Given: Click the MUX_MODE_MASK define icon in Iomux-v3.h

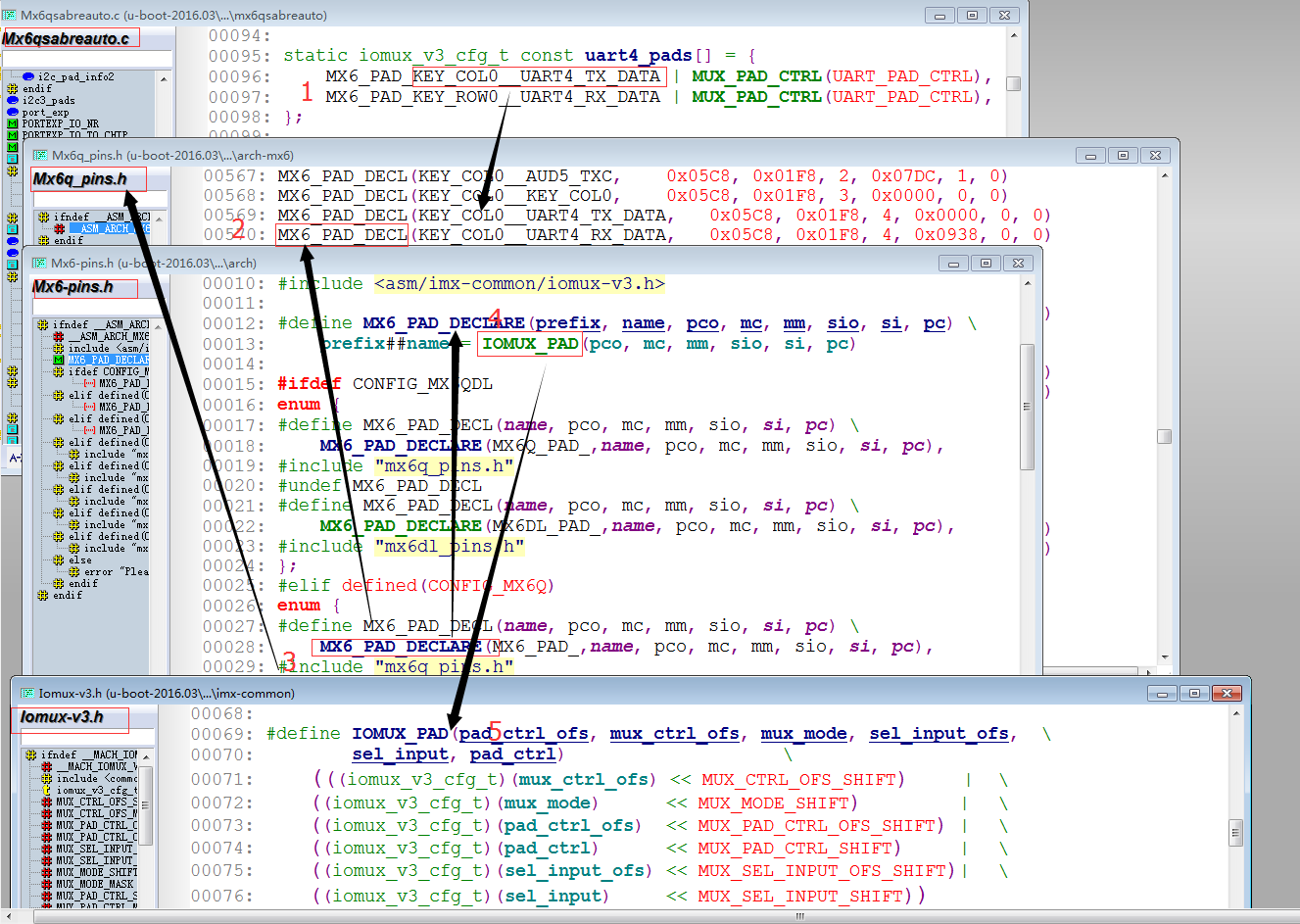Looking at the screenshot, I should [x=47, y=882].
